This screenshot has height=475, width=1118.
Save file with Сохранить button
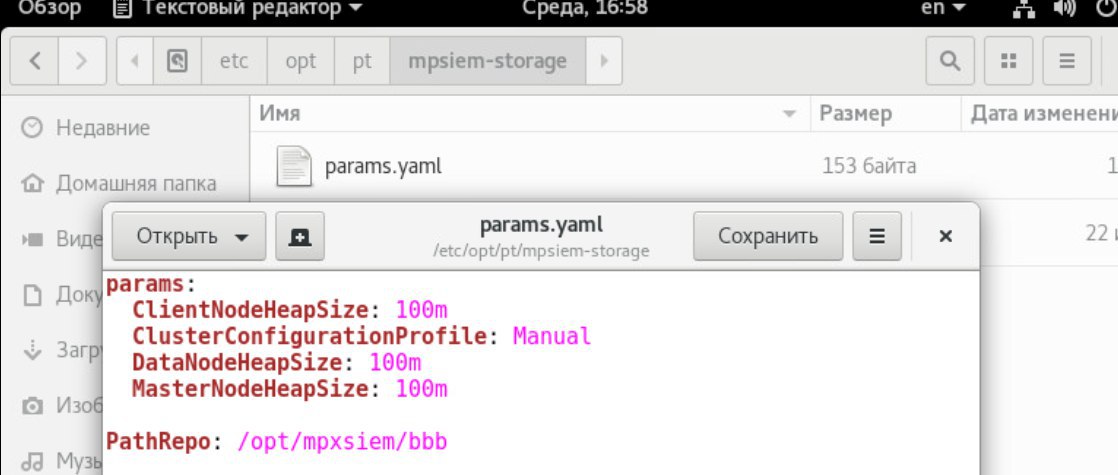[x=768, y=236]
